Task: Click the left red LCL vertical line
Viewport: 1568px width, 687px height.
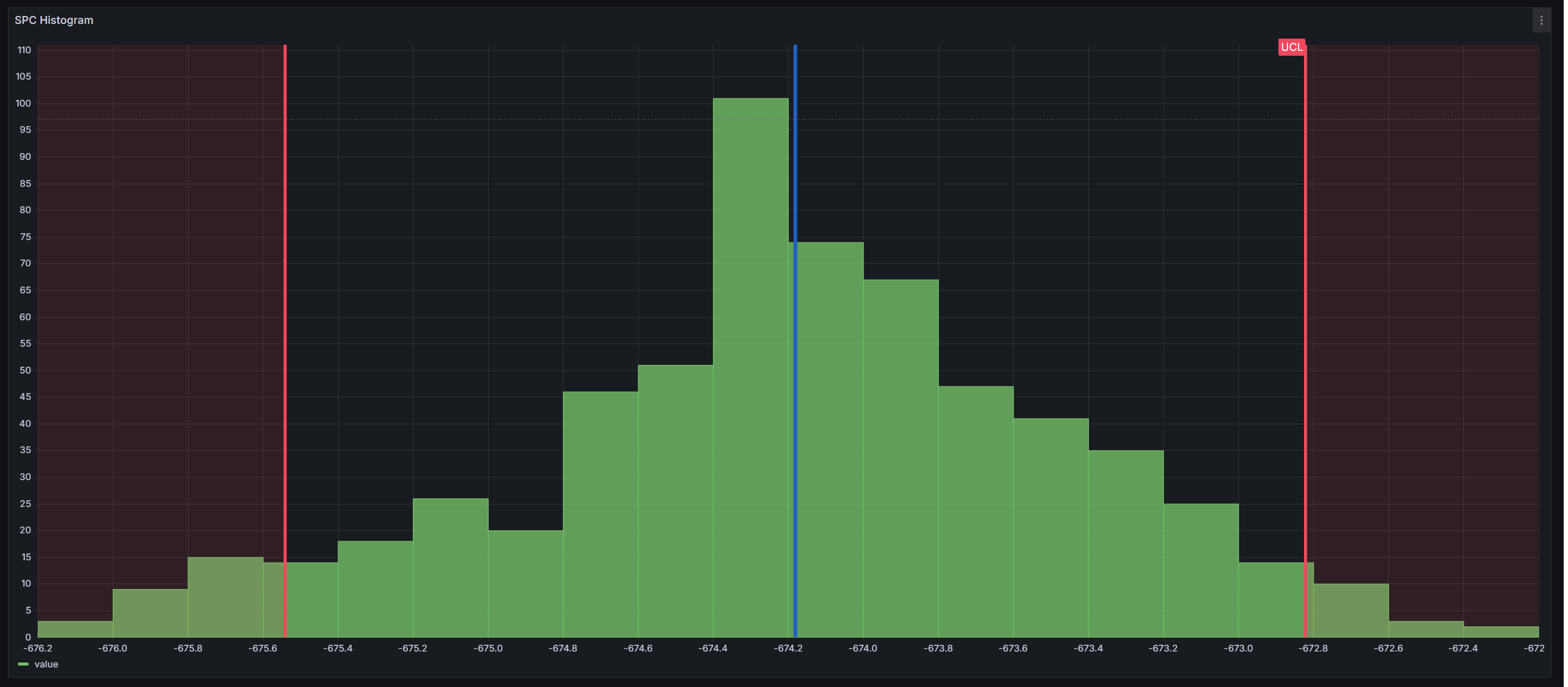Action: point(285,306)
